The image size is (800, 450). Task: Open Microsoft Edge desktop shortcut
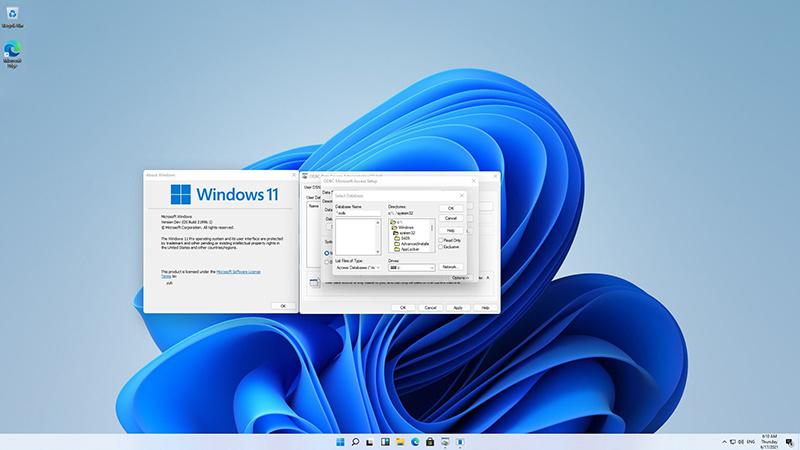(x=12, y=54)
